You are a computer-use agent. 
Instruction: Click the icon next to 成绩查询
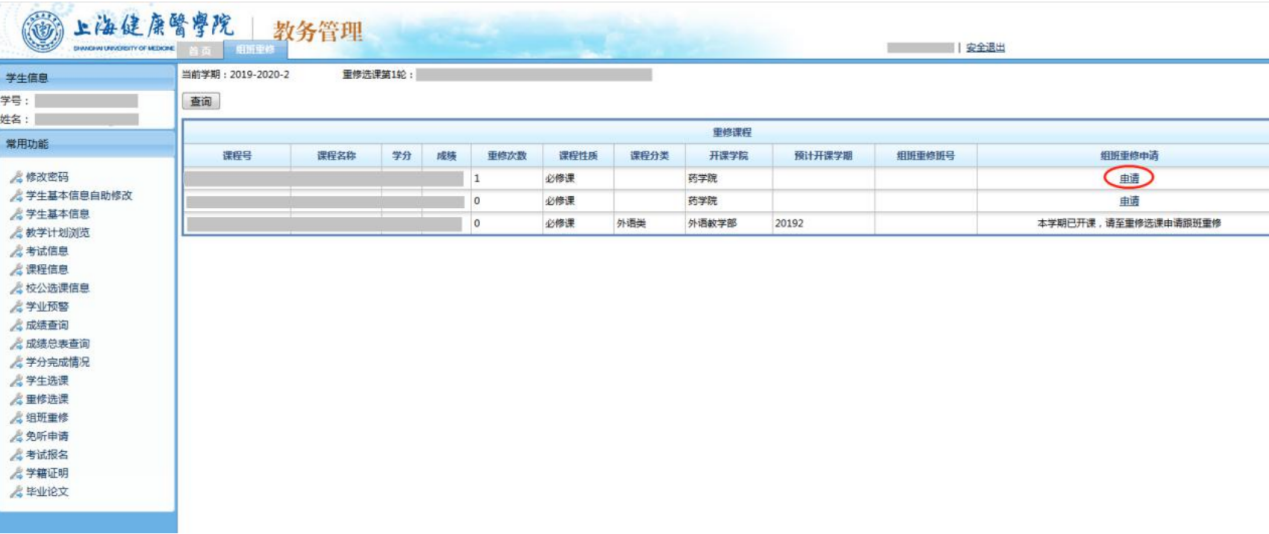click(16, 325)
